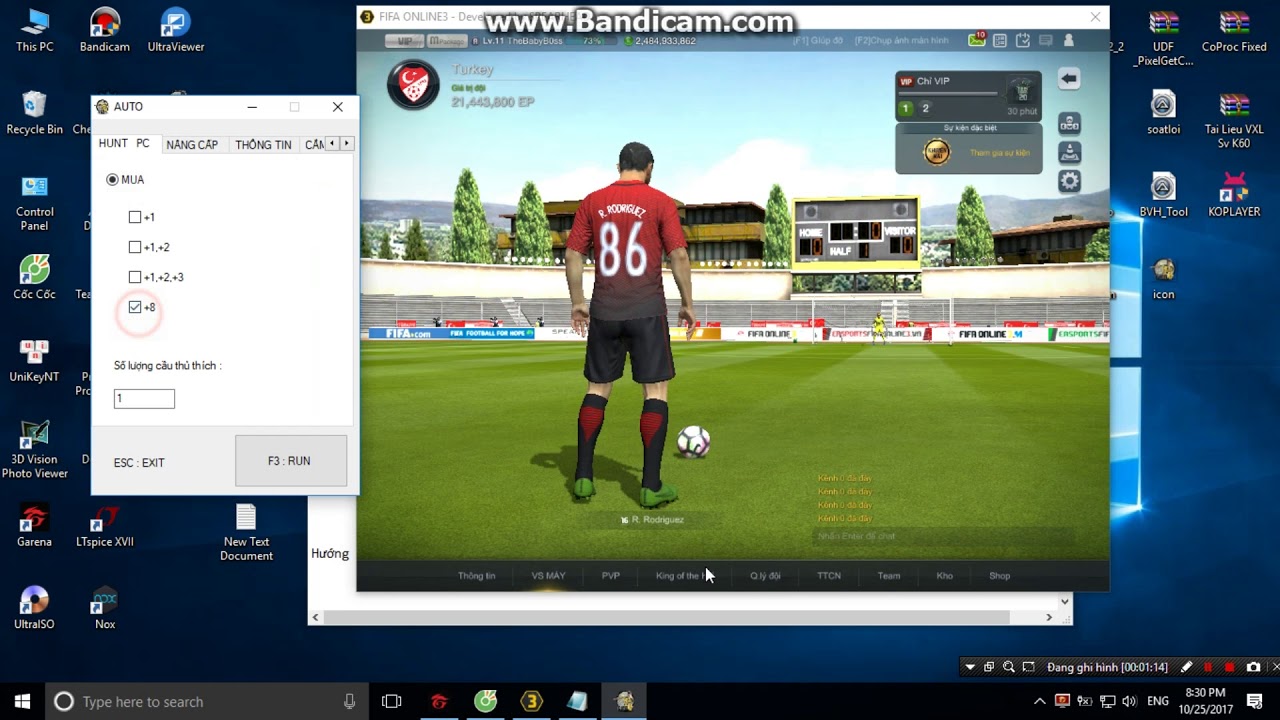The width and height of the screenshot is (1280, 720).
Task: Open the Nox desktop icon
Action: point(105,608)
